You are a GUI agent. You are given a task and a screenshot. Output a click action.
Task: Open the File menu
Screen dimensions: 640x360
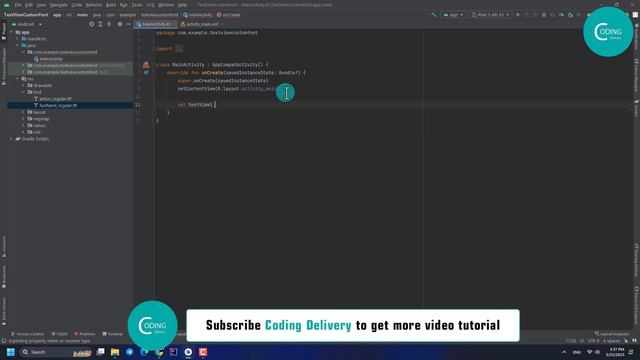click(x=18, y=5)
